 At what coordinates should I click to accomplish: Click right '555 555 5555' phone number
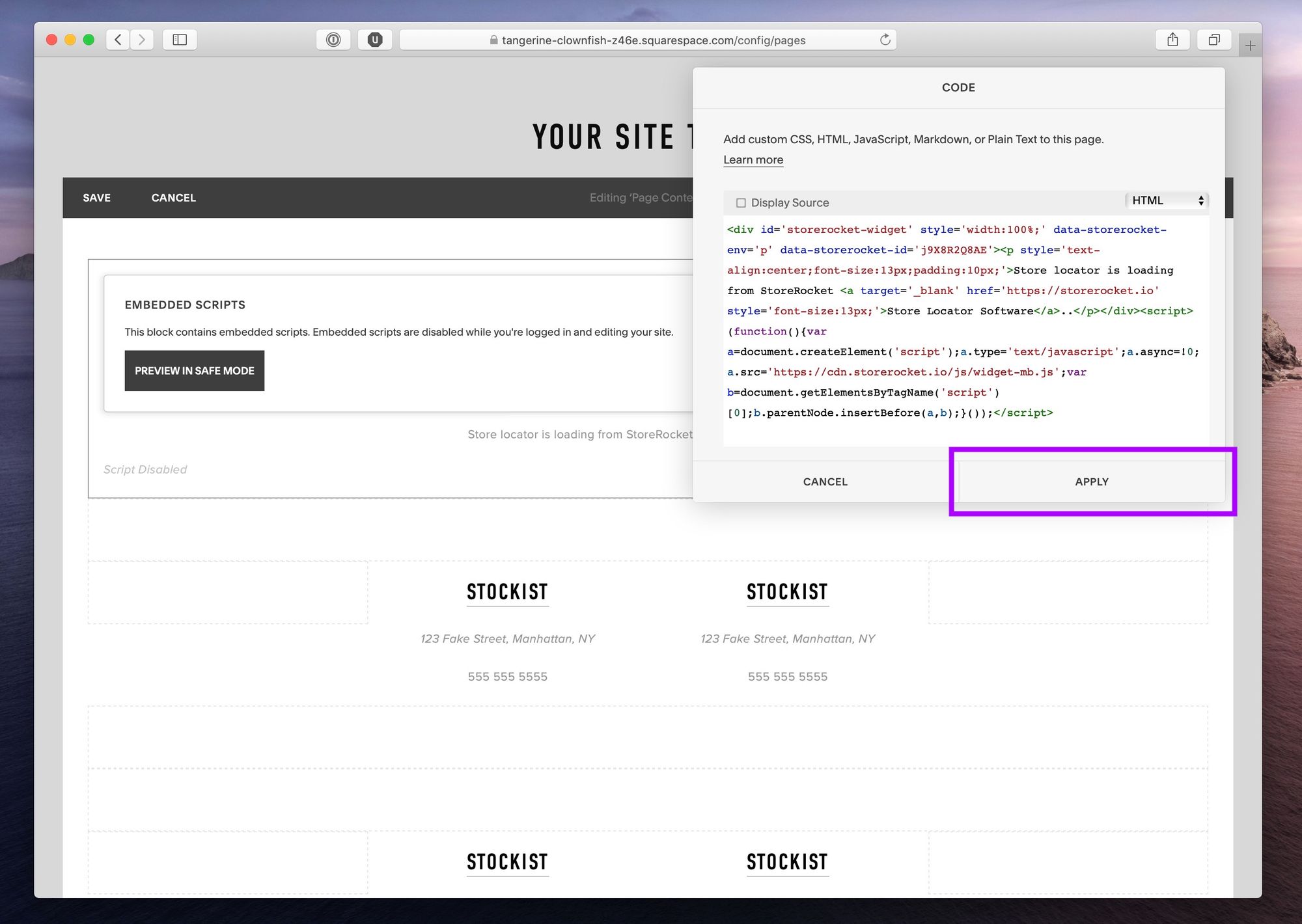788,677
